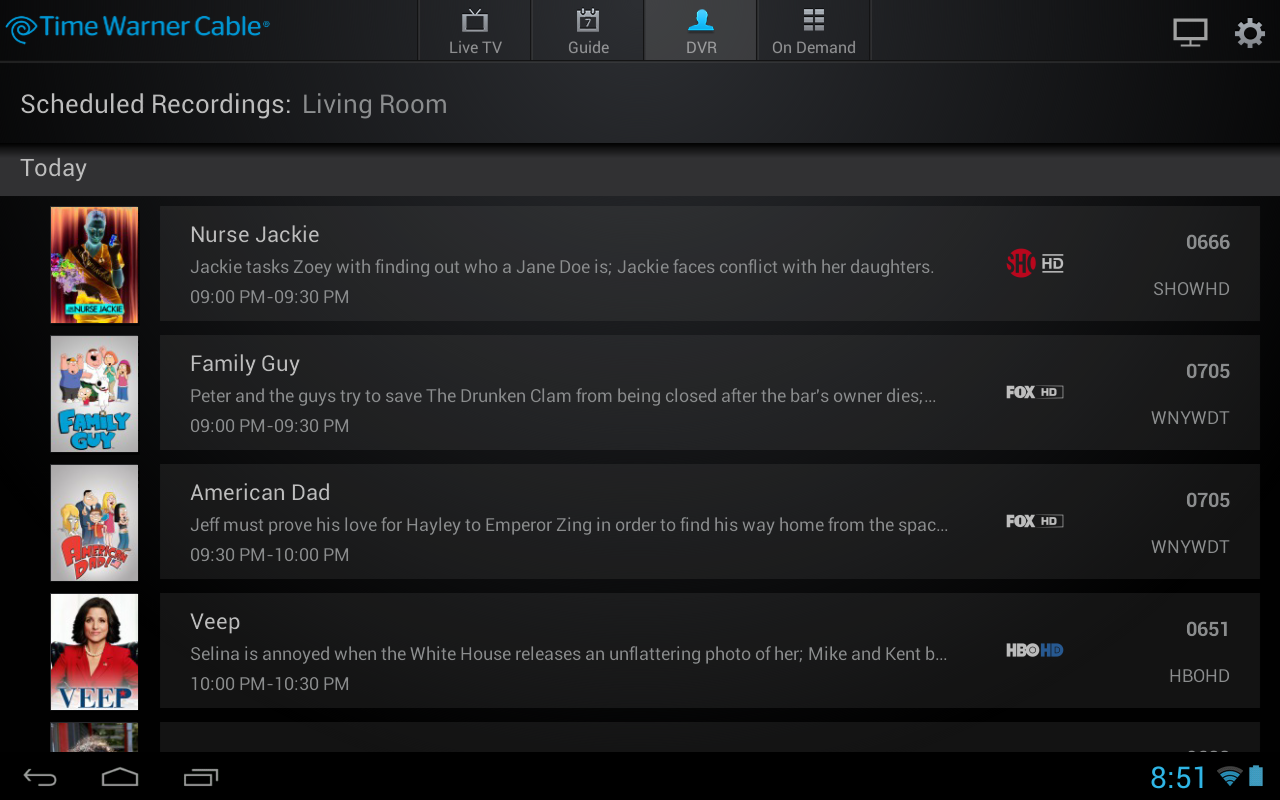
Task: Click the system clock showing 8:51
Action: click(x=1179, y=777)
